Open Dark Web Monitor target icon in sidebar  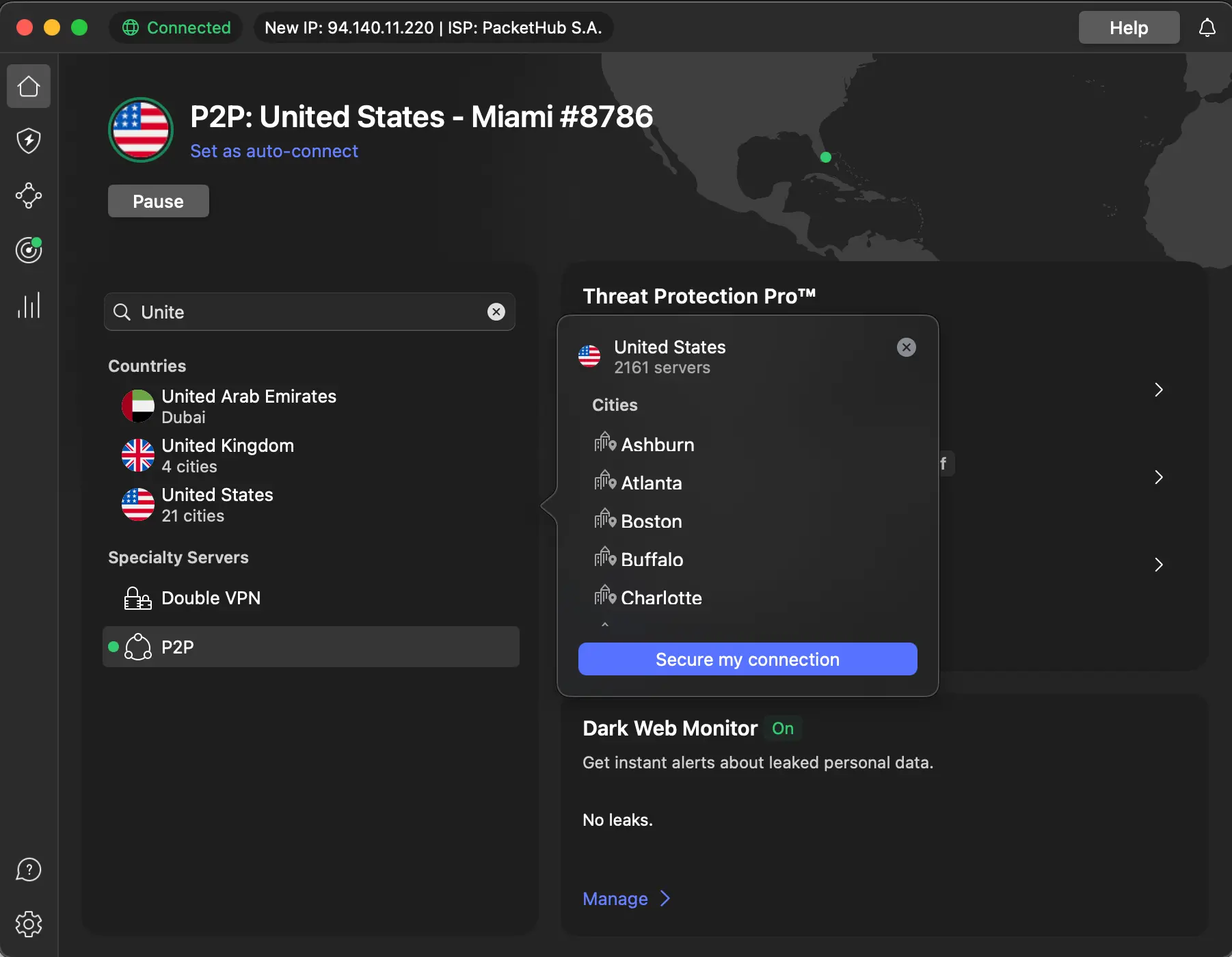tap(29, 250)
